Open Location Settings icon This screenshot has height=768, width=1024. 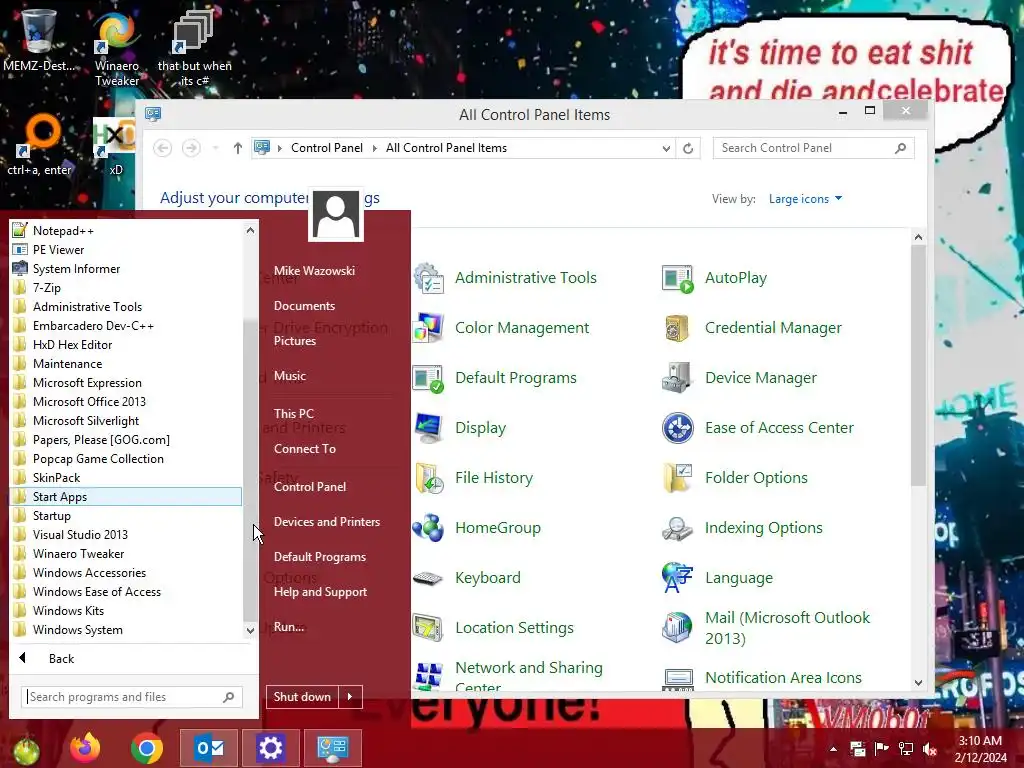click(428, 628)
